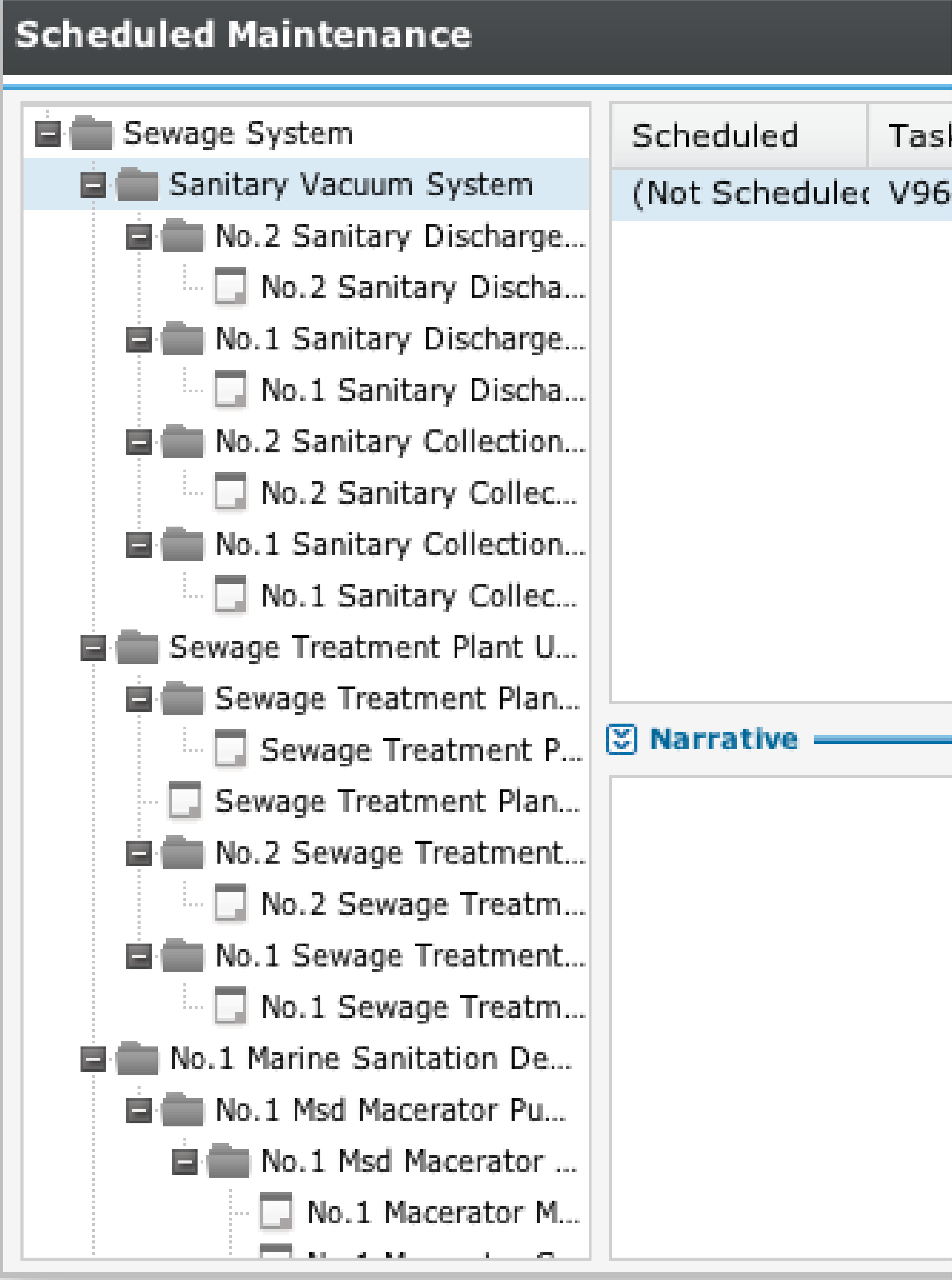Click inside the Narrative text area
The height and width of the screenshot is (1280, 952).
pos(781,1017)
